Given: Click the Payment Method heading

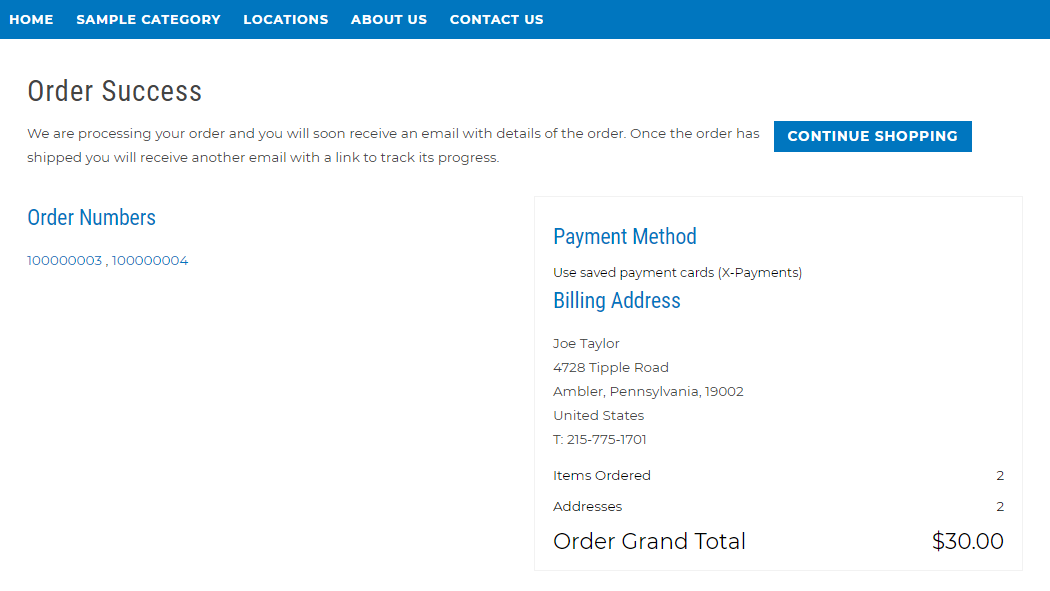Looking at the screenshot, I should 625,236.
